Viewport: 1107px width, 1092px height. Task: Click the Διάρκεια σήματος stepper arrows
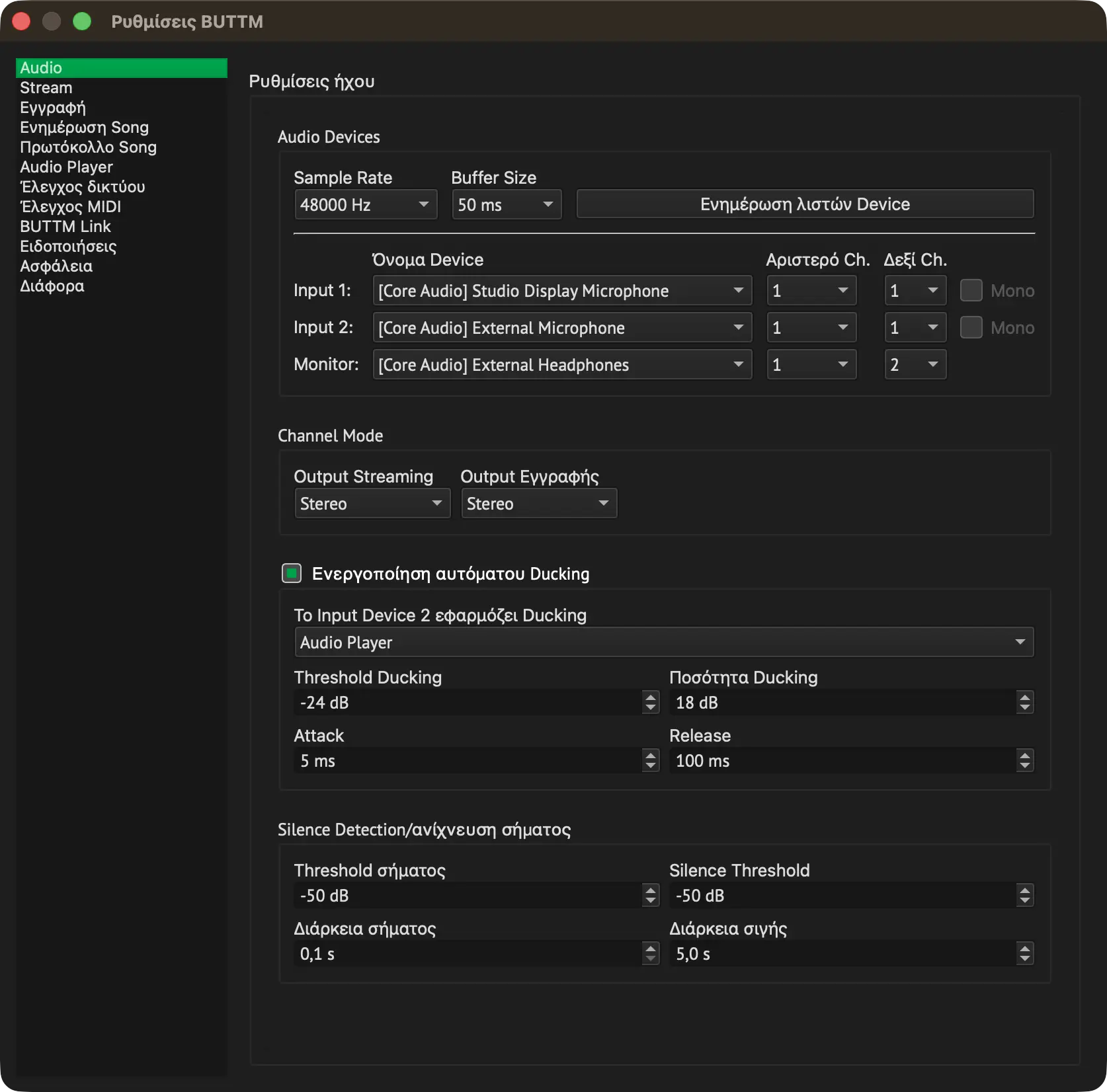[651, 954]
